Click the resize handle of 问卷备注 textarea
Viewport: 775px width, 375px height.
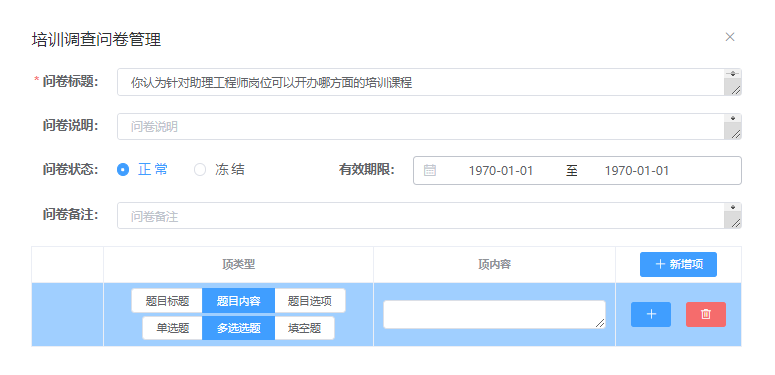pyautogui.click(x=735, y=223)
